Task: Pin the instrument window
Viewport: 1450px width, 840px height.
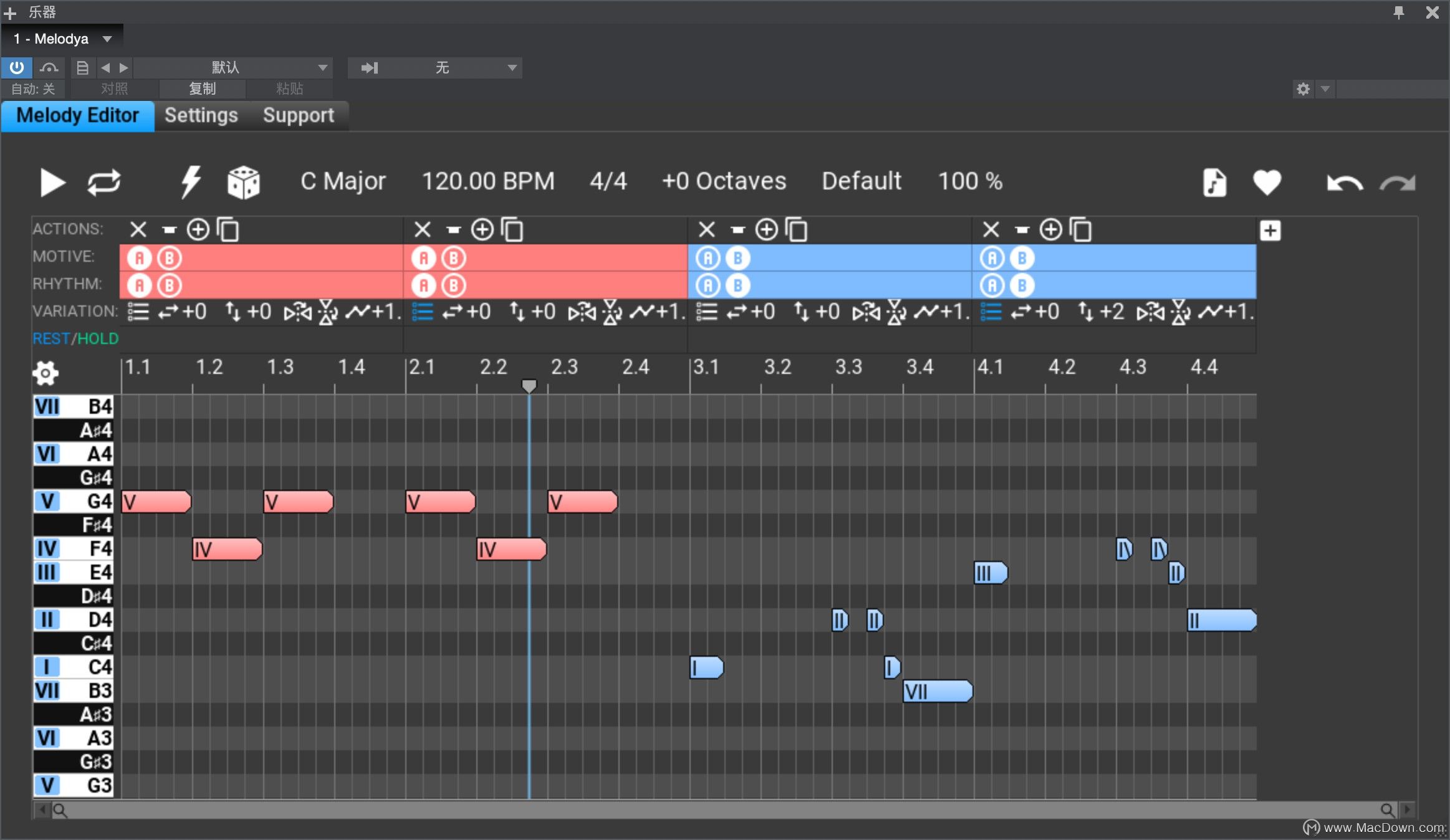Action: pos(1399,12)
